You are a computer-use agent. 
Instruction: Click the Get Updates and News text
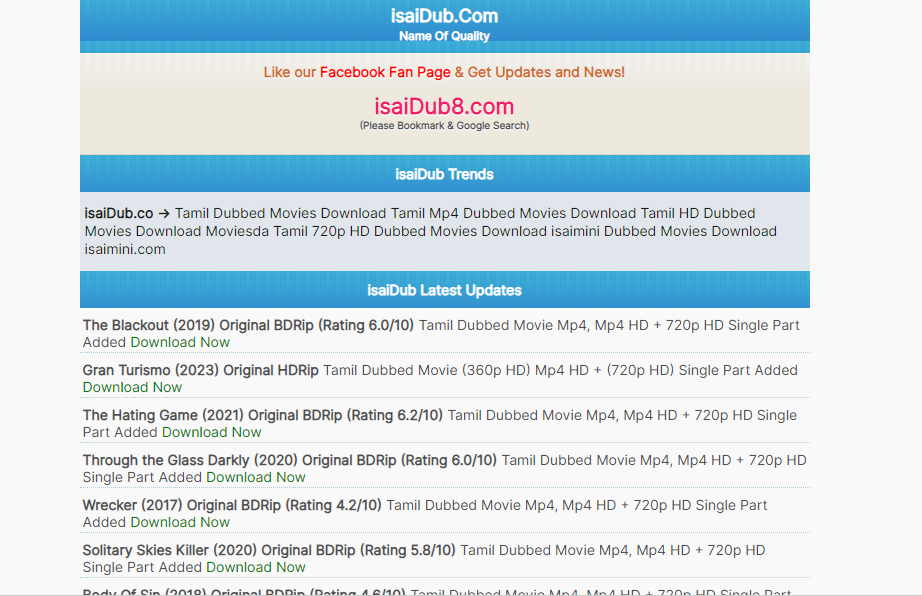pyautogui.click(x=546, y=72)
